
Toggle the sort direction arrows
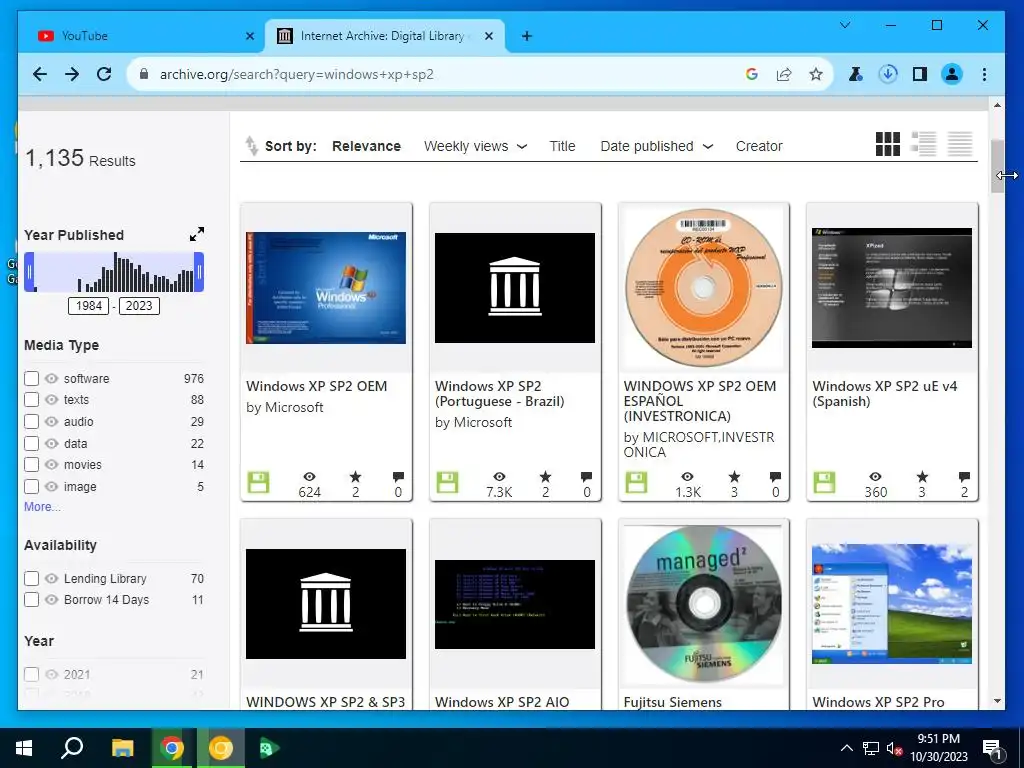click(x=251, y=146)
